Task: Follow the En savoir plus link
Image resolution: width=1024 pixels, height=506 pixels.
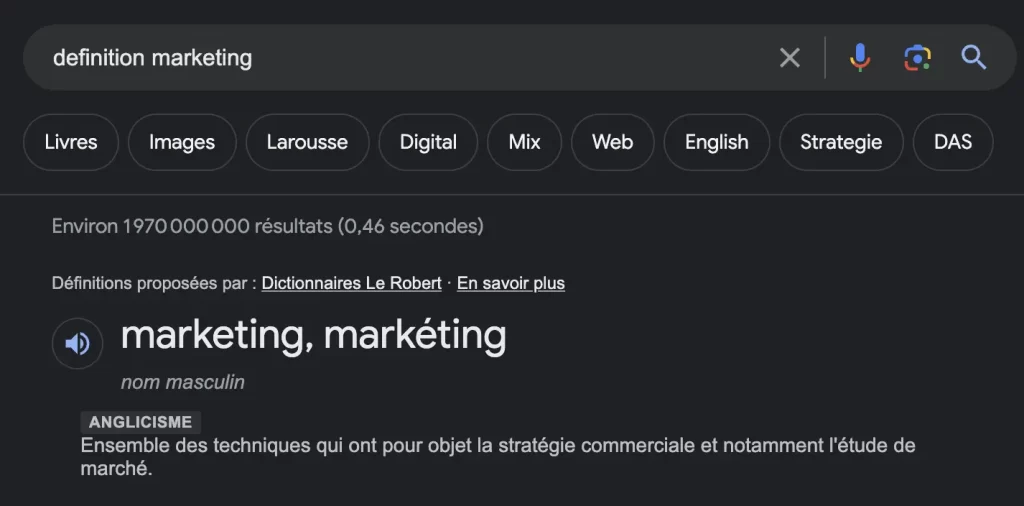Action: pos(511,283)
